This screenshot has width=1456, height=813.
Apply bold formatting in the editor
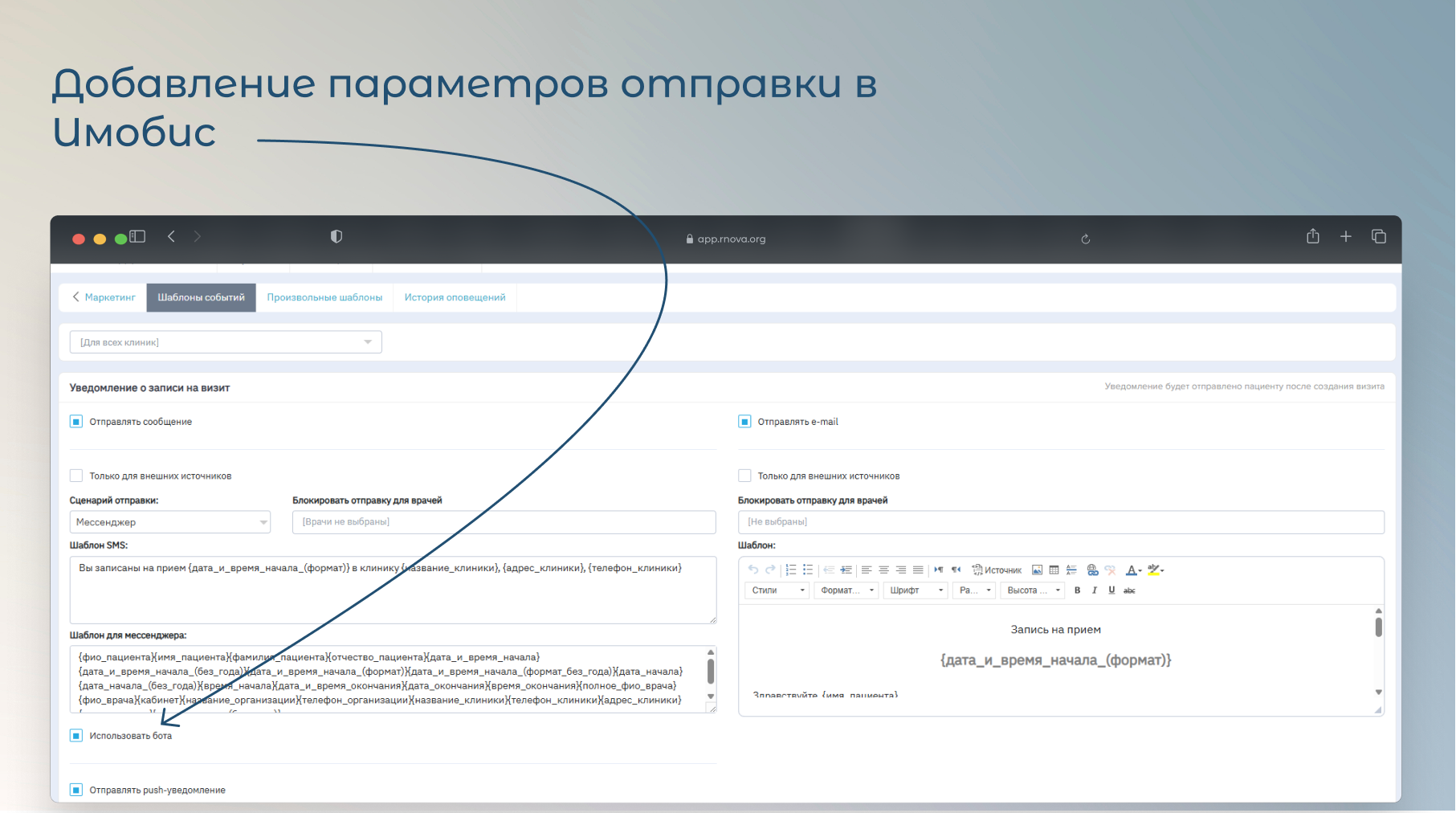click(1077, 590)
